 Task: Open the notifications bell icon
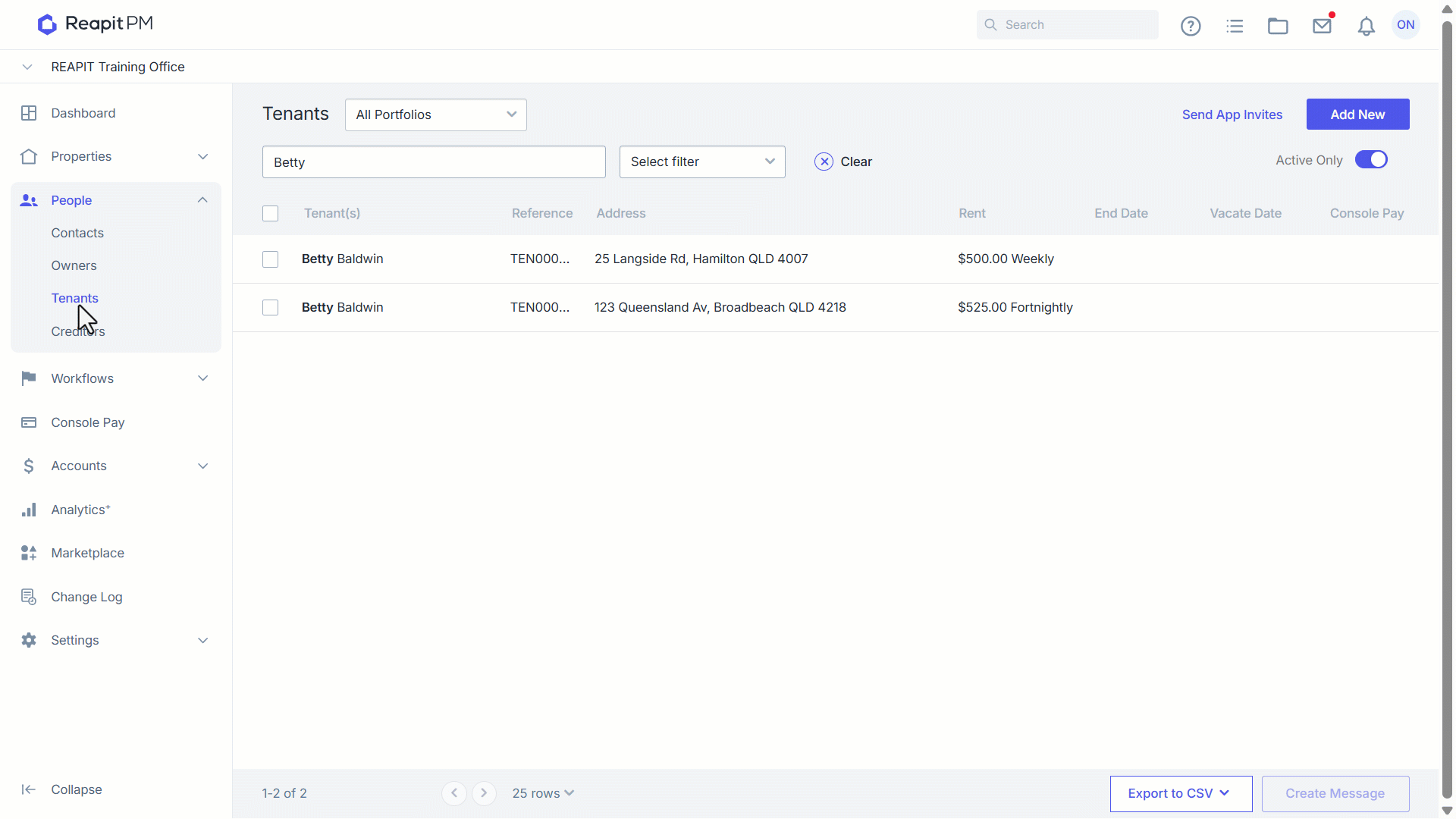pyautogui.click(x=1366, y=26)
